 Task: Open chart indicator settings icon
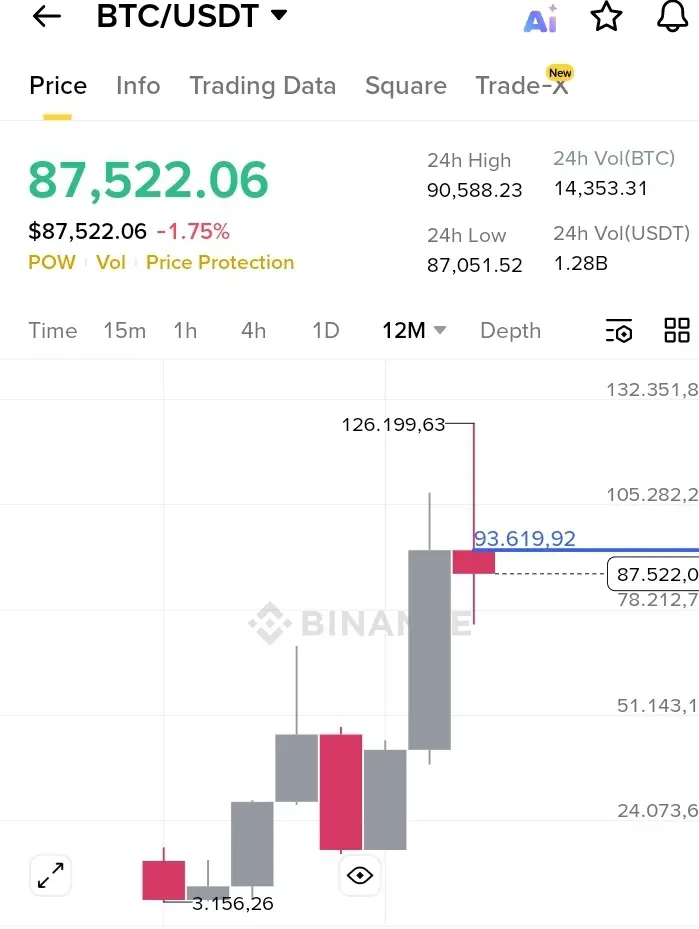click(x=619, y=331)
